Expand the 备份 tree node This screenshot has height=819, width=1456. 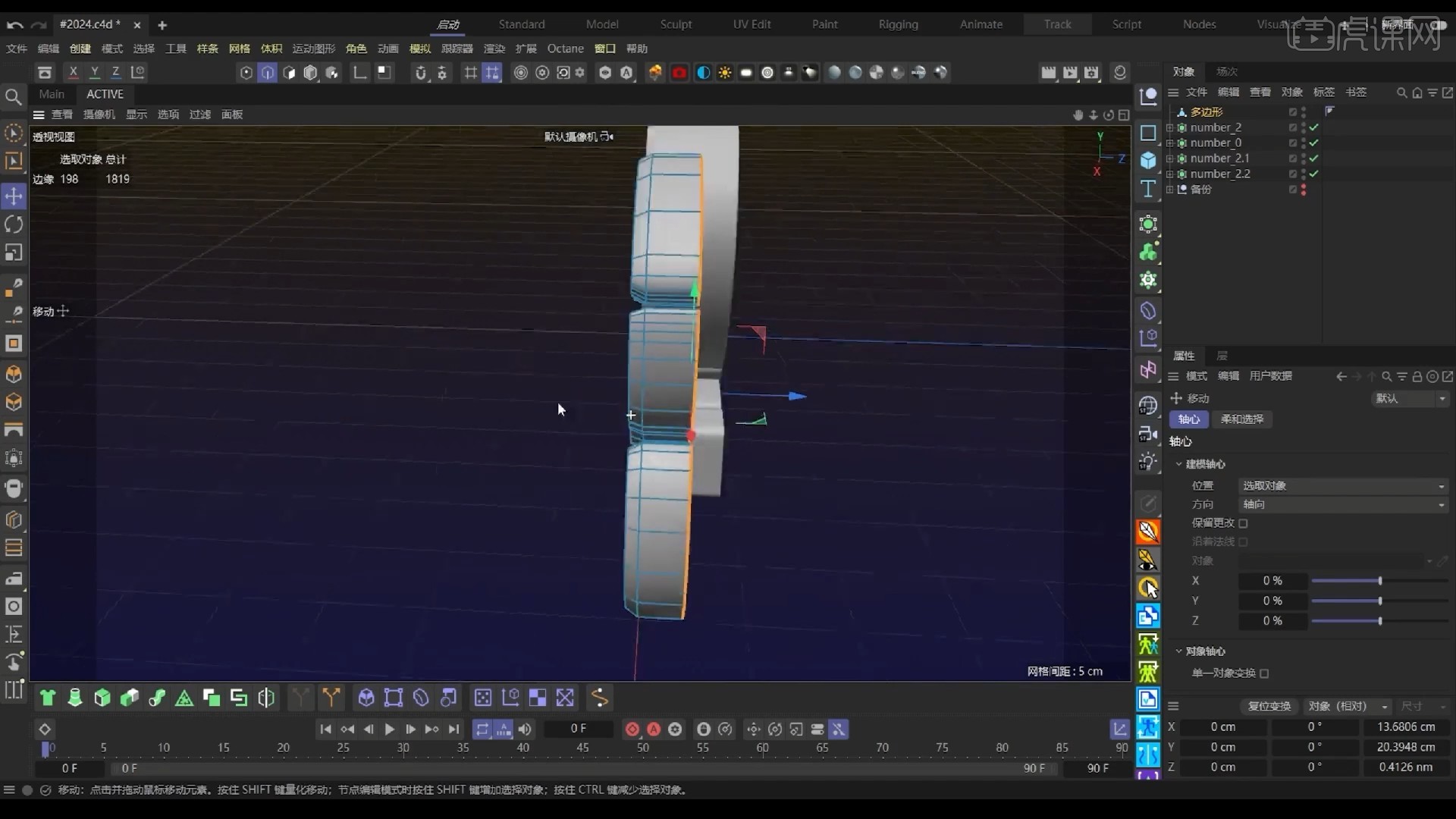click(x=1170, y=190)
